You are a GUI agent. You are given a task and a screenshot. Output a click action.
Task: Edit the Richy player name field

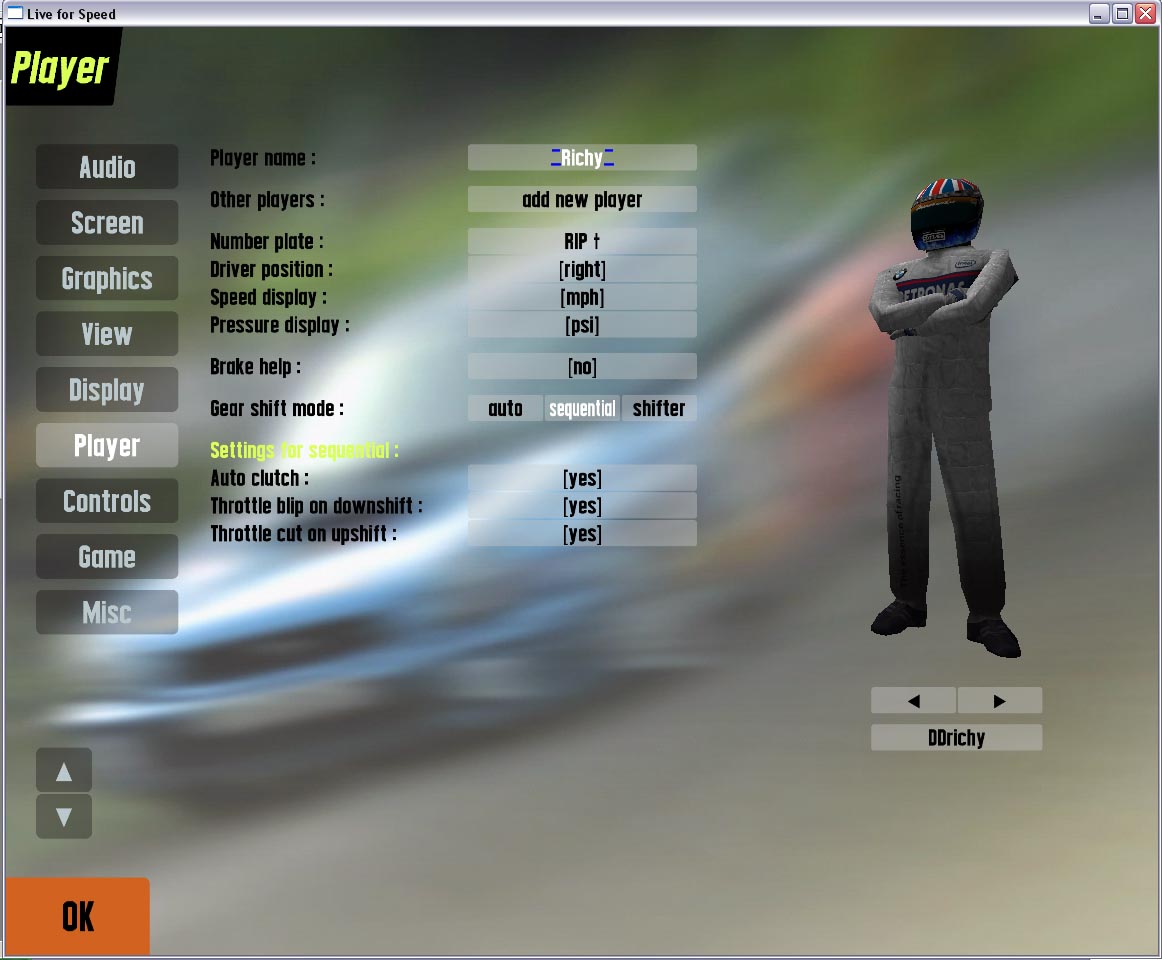coord(582,158)
